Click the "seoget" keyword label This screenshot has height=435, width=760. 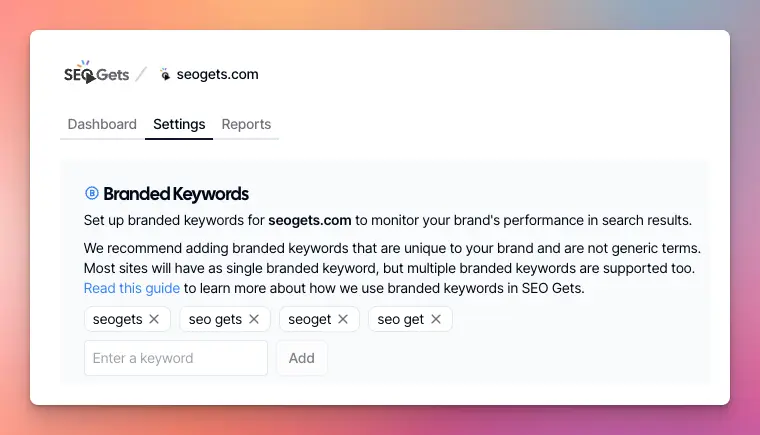click(310, 319)
